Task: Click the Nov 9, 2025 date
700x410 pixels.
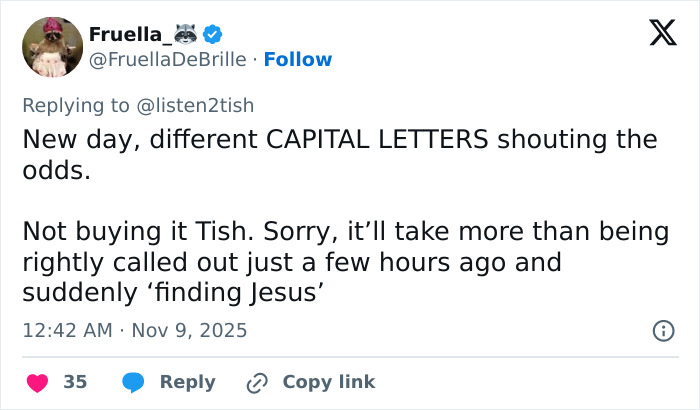Action: pyautogui.click(x=190, y=330)
